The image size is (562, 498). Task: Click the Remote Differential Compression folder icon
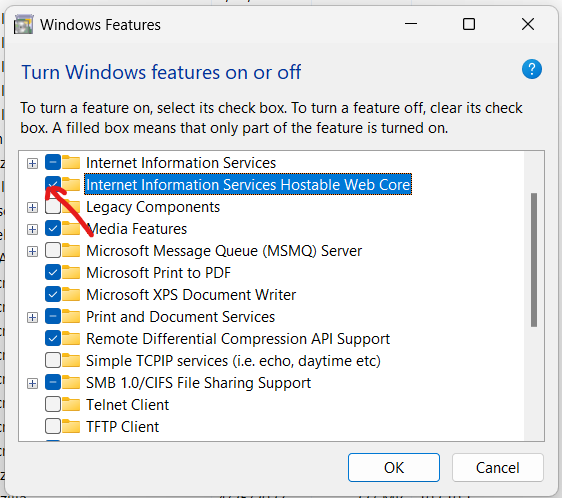tap(71, 338)
